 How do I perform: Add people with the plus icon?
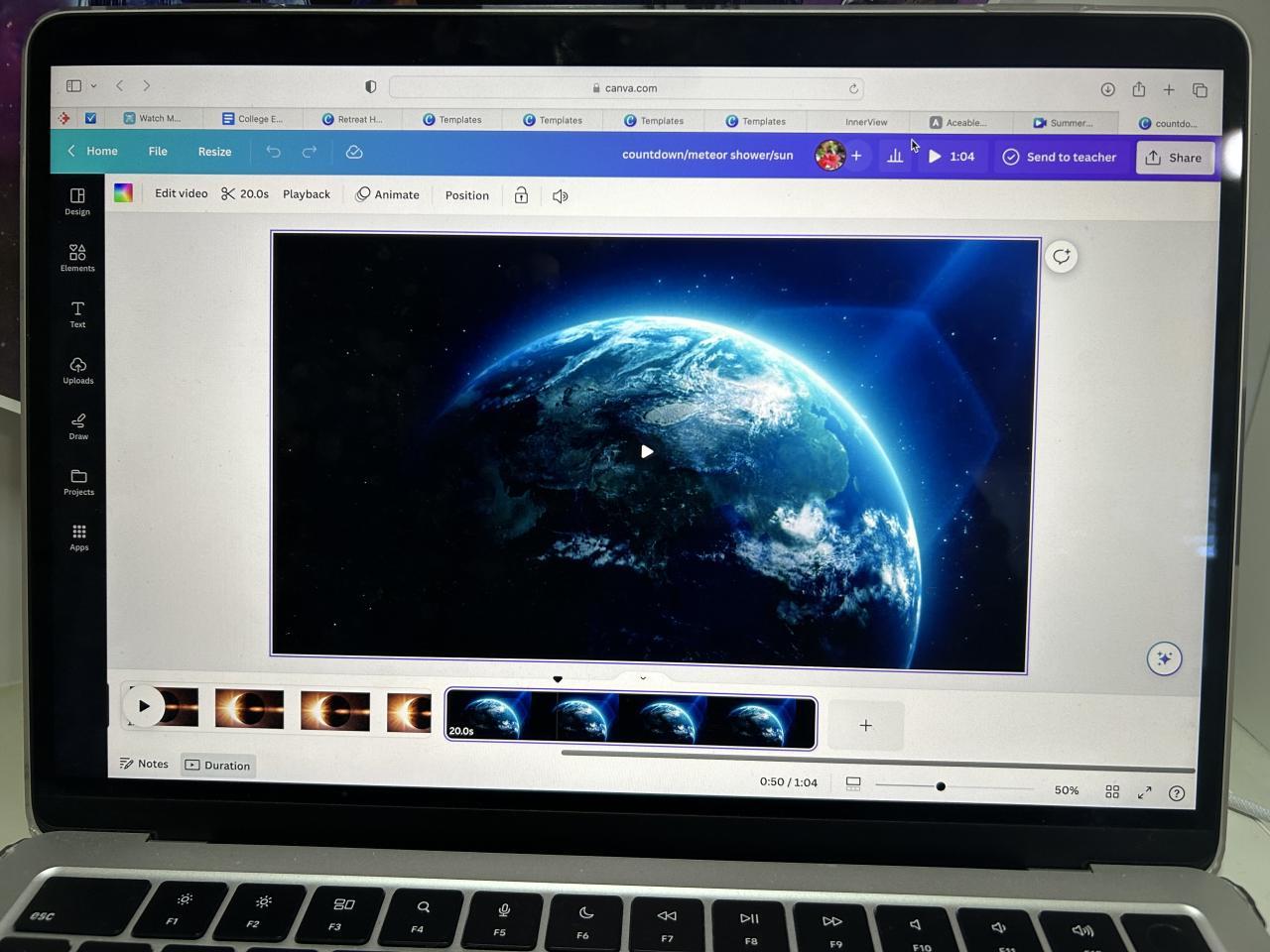856,156
